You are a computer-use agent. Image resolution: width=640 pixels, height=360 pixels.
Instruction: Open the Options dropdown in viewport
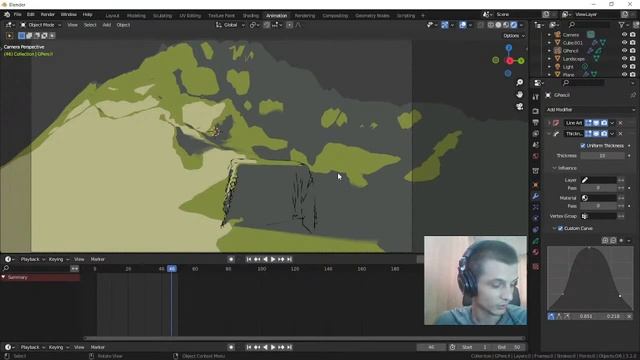513,36
